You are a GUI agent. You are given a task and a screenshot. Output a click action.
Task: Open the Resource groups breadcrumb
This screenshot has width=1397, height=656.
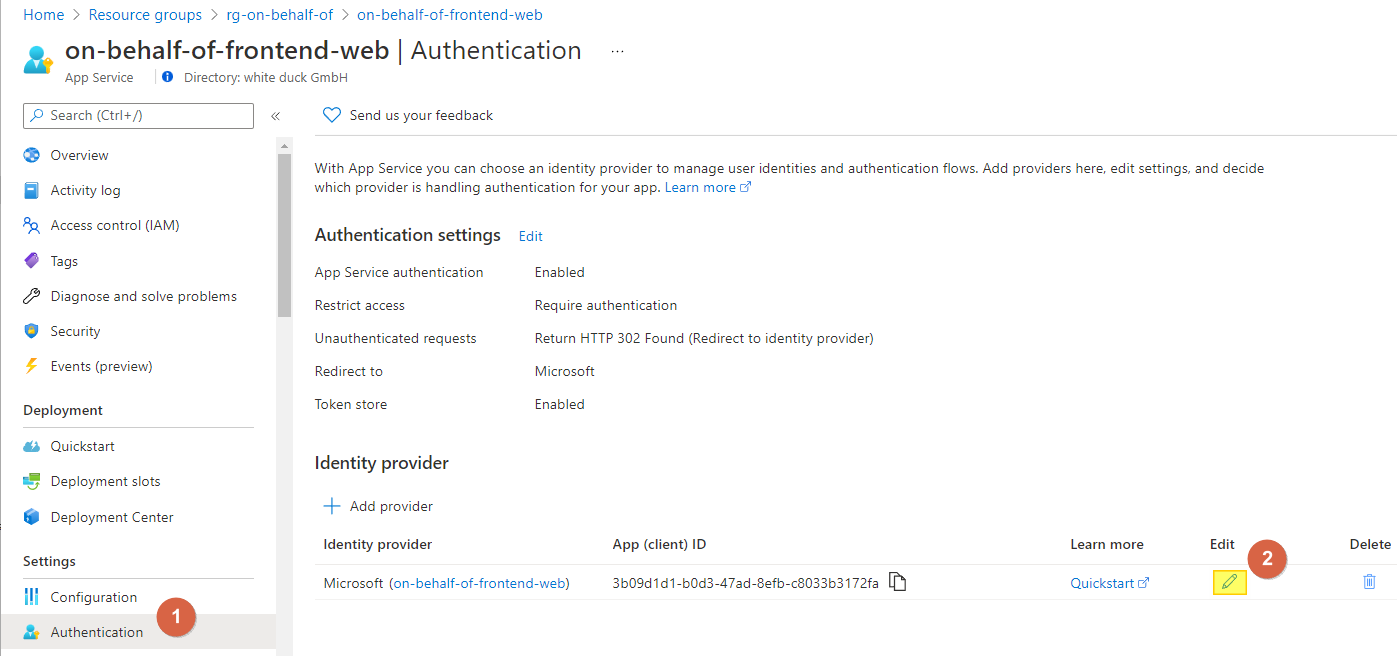(145, 15)
